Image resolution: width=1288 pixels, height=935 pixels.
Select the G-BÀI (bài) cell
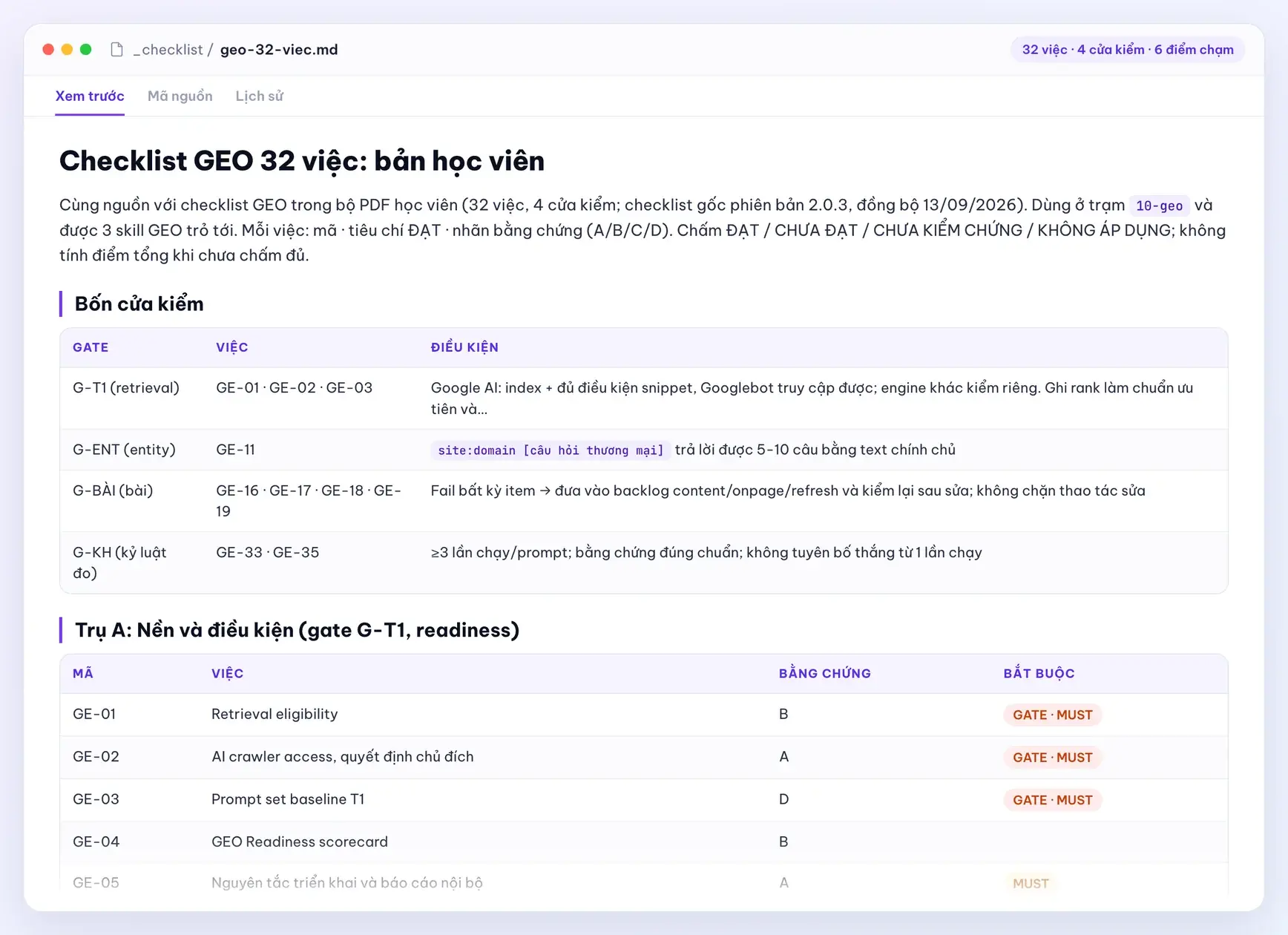pyautogui.click(x=113, y=491)
